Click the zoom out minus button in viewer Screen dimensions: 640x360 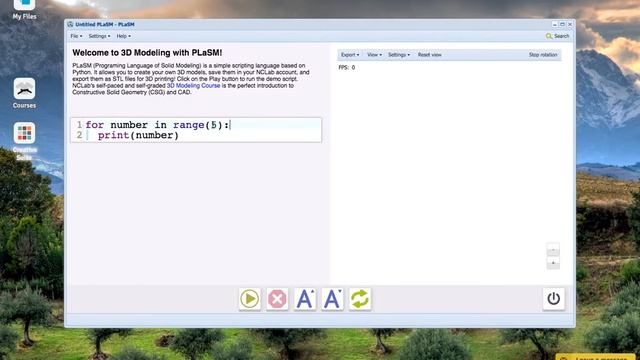pos(553,249)
